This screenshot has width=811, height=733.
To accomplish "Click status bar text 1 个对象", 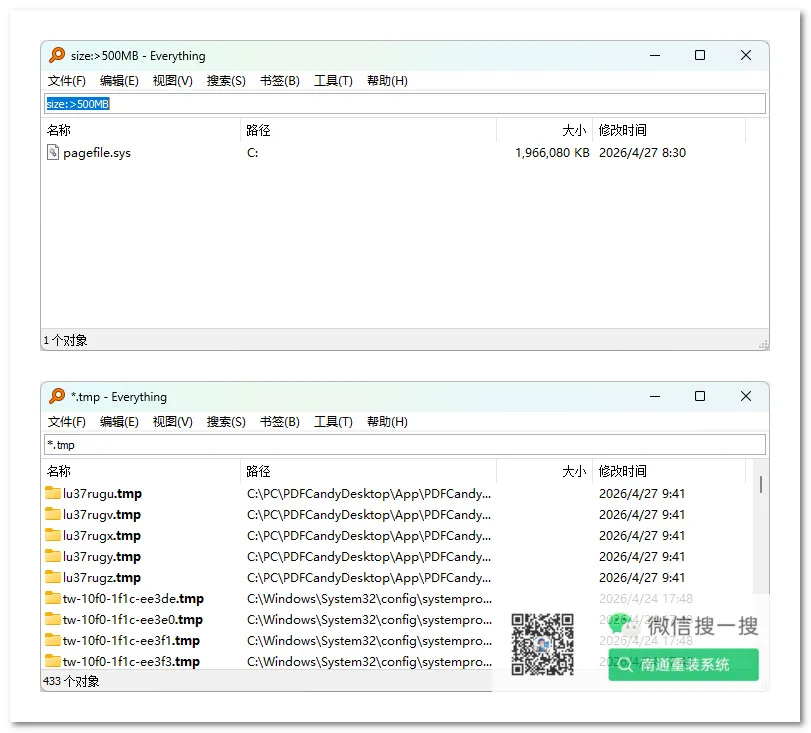I will click(x=65, y=340).
